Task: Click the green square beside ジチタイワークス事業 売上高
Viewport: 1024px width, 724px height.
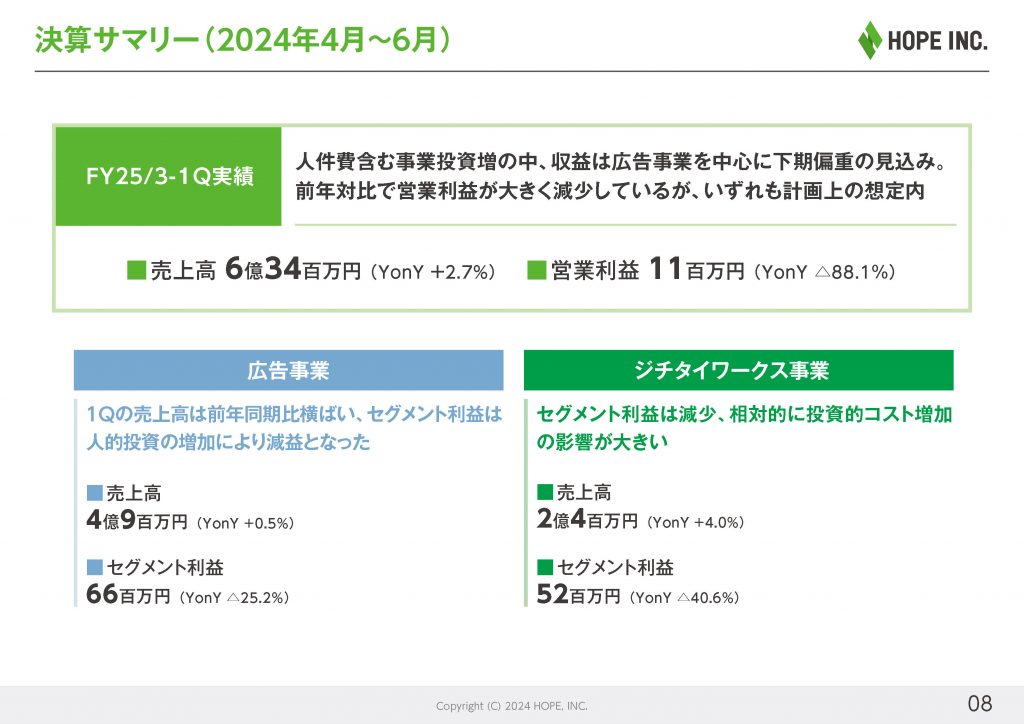Action: tap(545, 493)
